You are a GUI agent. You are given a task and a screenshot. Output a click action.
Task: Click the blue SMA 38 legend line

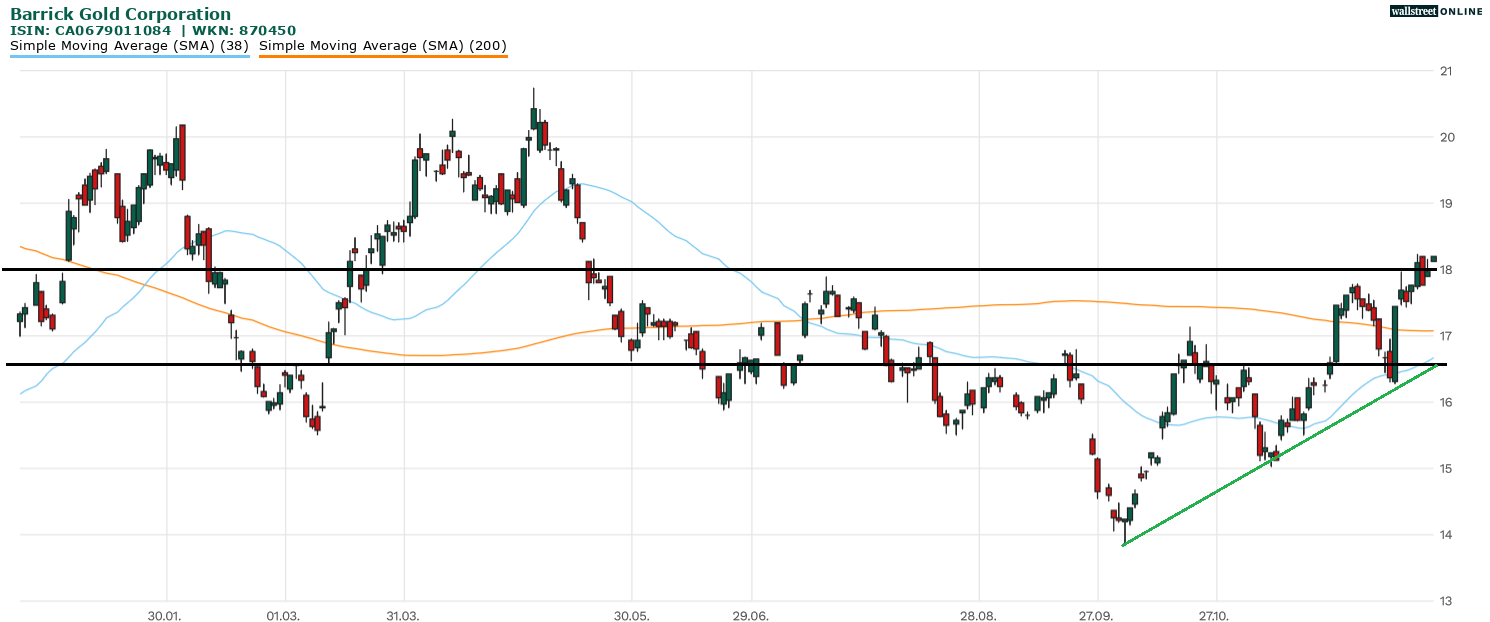point(129,56)
